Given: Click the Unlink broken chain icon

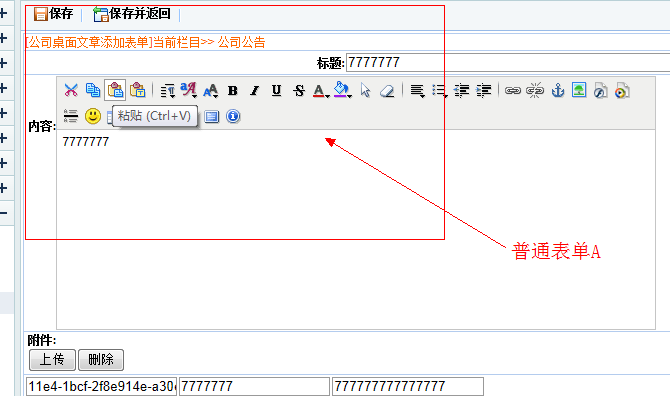Looking at the screenshot, I should 535,91.
